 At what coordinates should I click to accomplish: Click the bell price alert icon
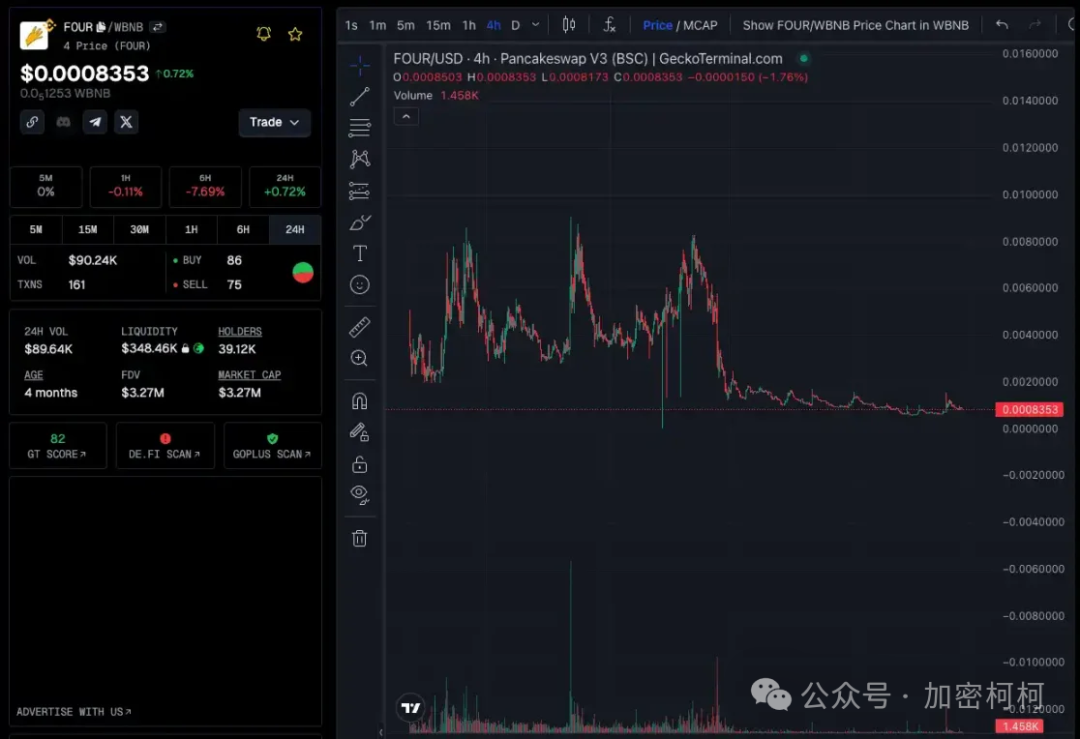[x=264, y=34]
